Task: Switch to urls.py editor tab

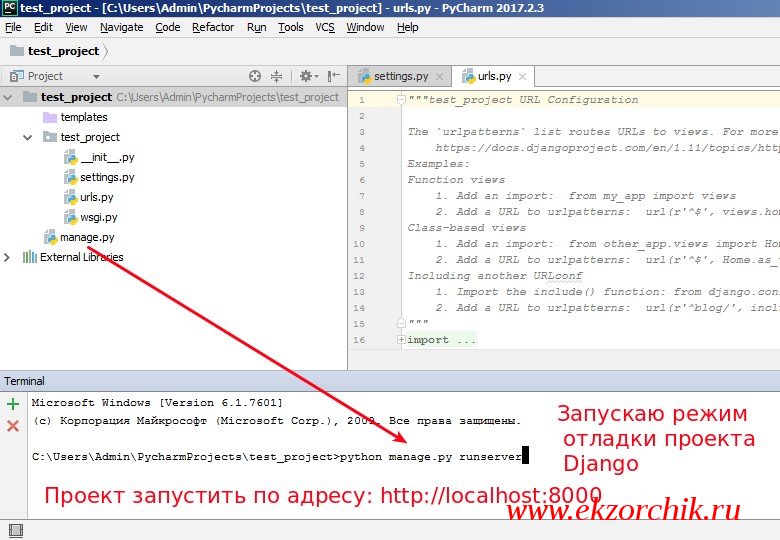Action: click(x=494, y=76)
